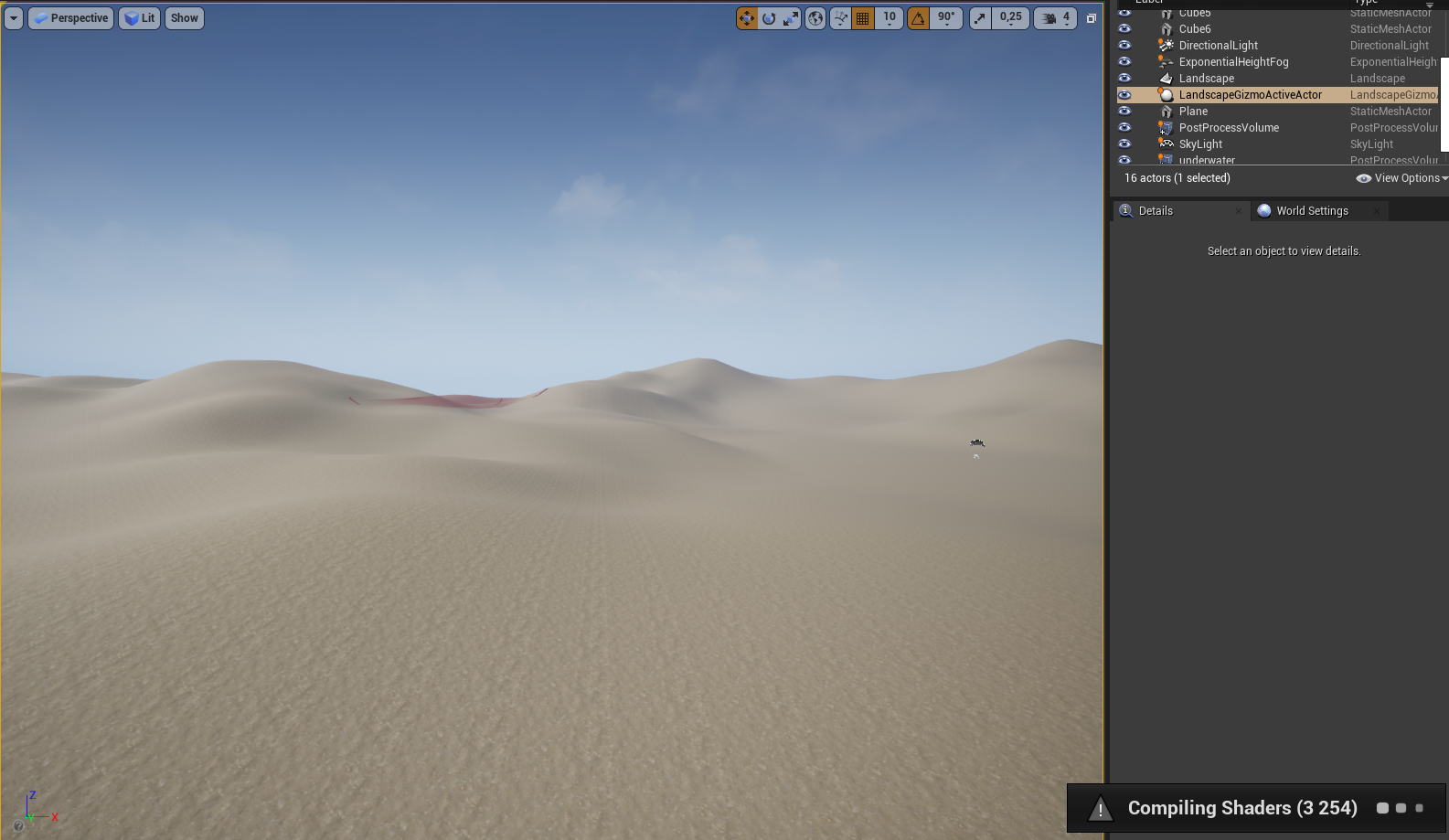Toggle scale snapping arrow icon
The image size is (1449, 840).
tap(980, 18)
